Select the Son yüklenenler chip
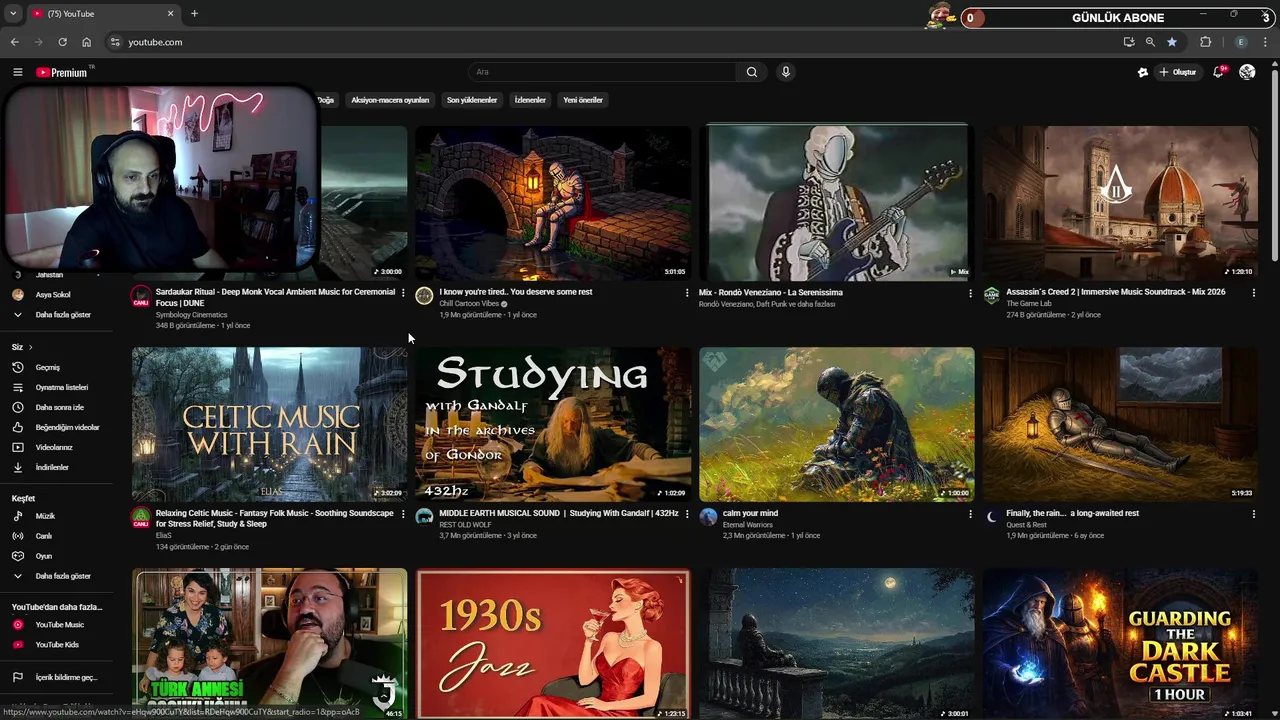This screenshot has width=1280, height=720. [472, 100]
